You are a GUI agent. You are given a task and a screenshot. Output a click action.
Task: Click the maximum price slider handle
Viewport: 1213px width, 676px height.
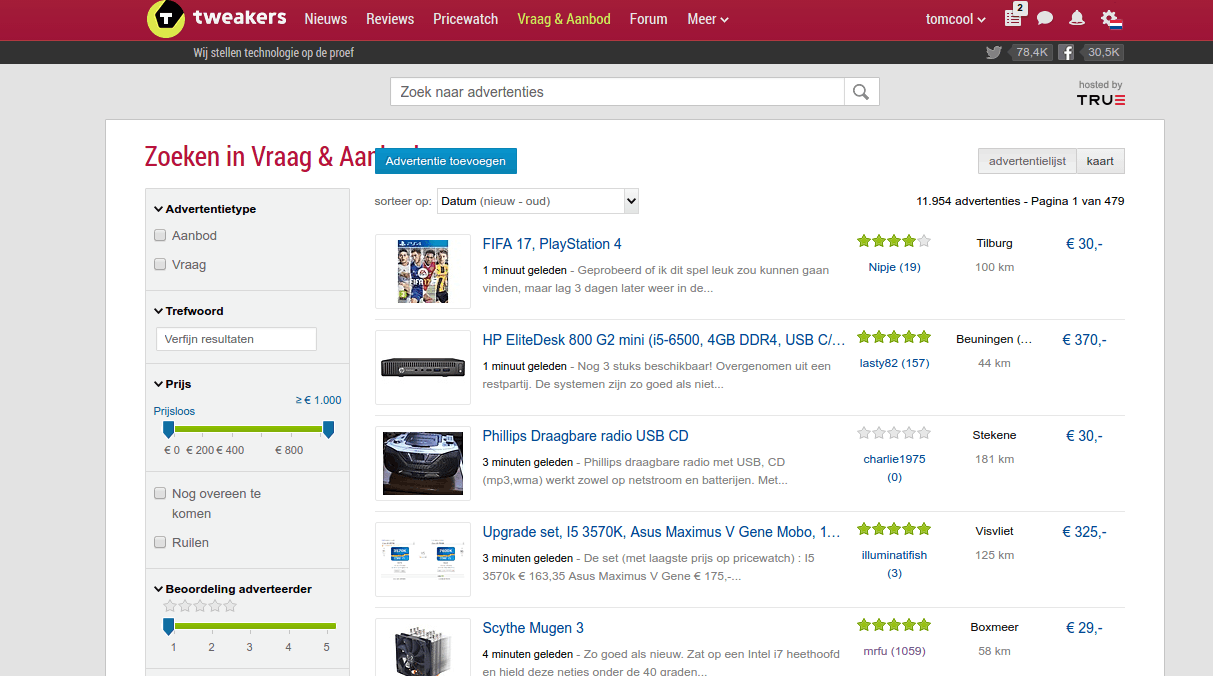328,430
